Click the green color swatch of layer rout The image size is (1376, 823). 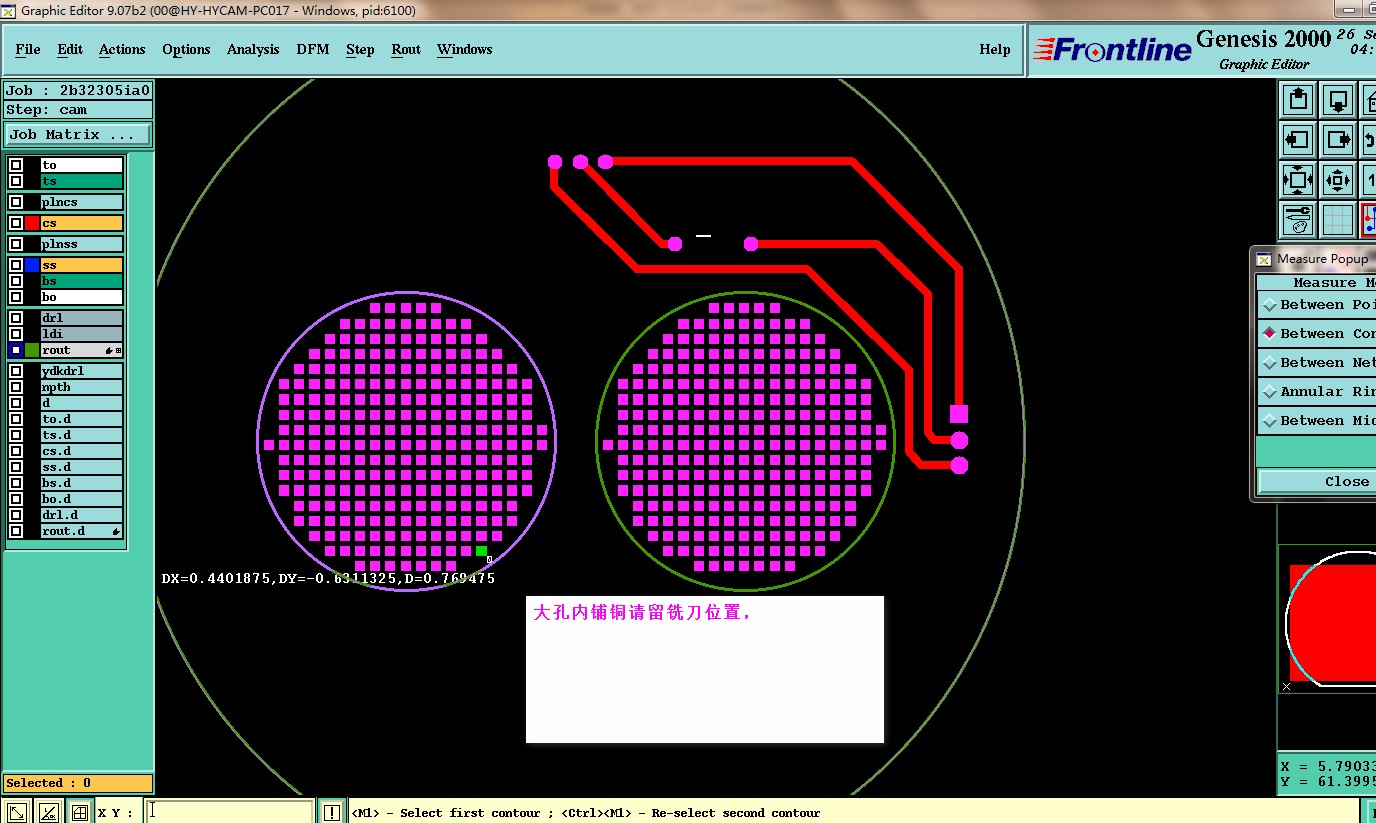coord(32,350)
